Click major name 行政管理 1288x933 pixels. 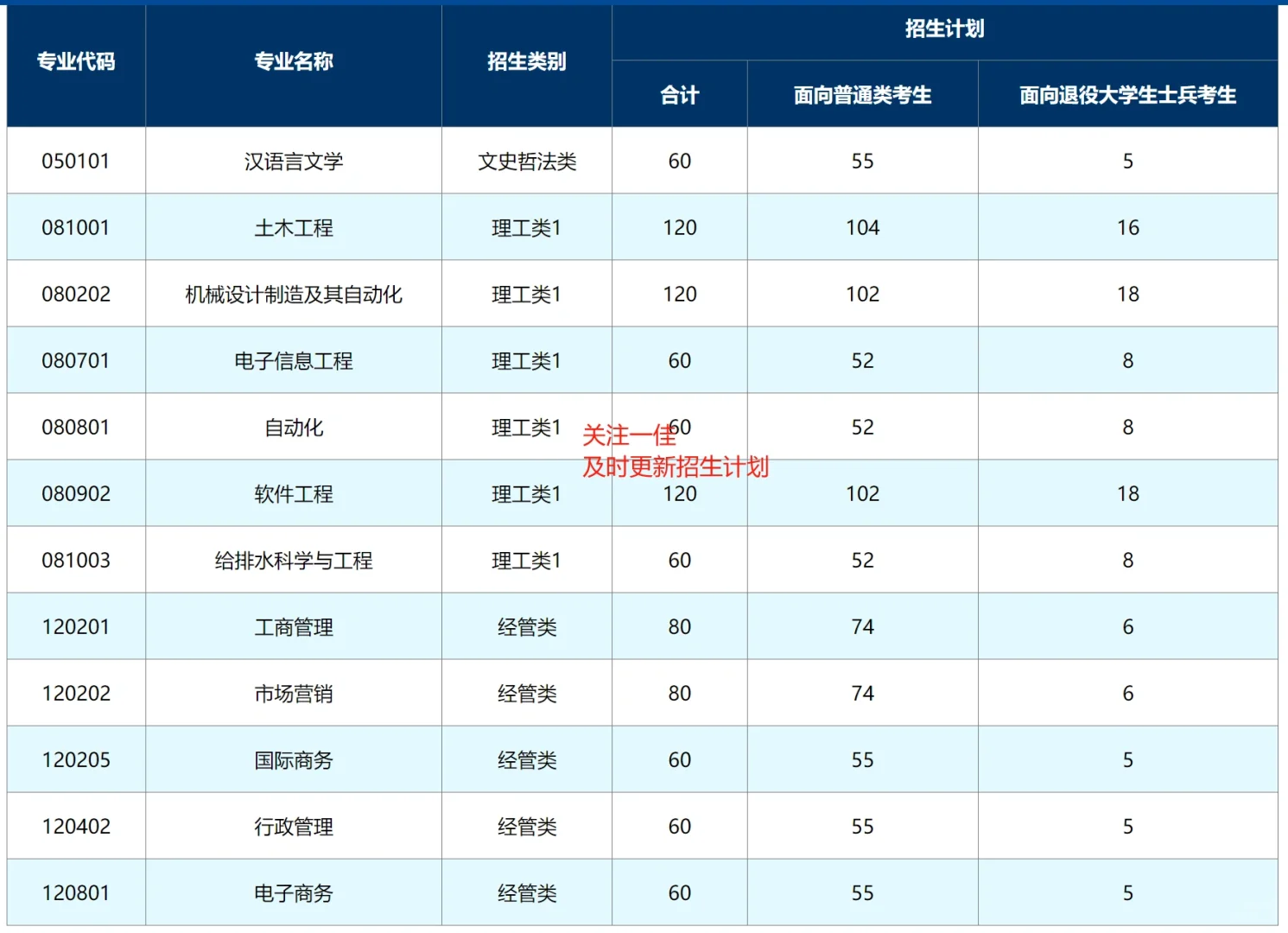[294, 827]
